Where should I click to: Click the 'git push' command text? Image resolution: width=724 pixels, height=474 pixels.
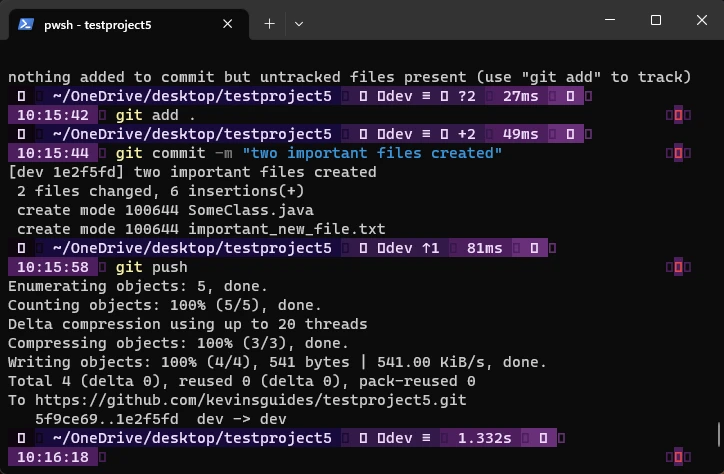151,267
